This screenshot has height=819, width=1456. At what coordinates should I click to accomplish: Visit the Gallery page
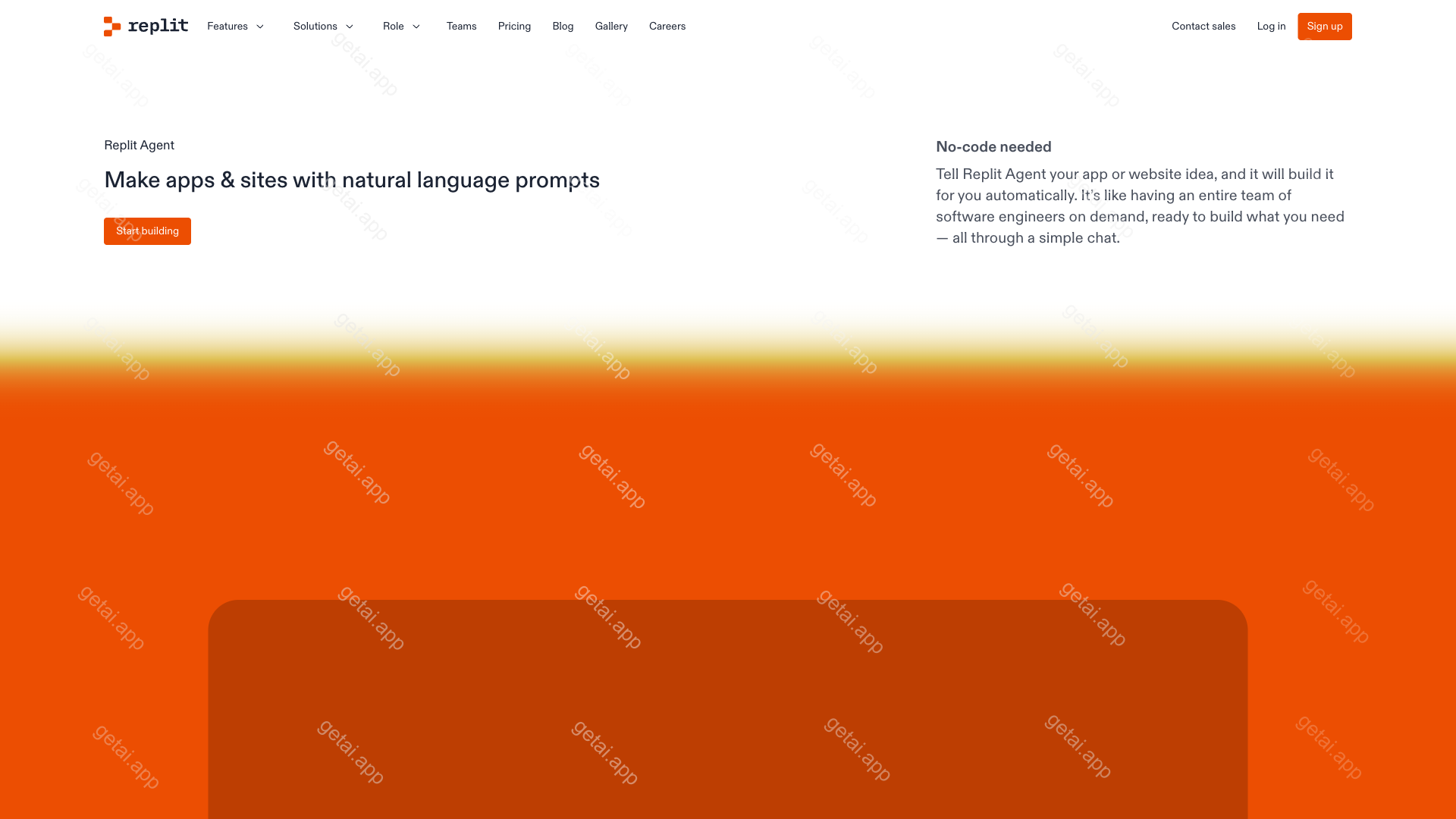611,27
